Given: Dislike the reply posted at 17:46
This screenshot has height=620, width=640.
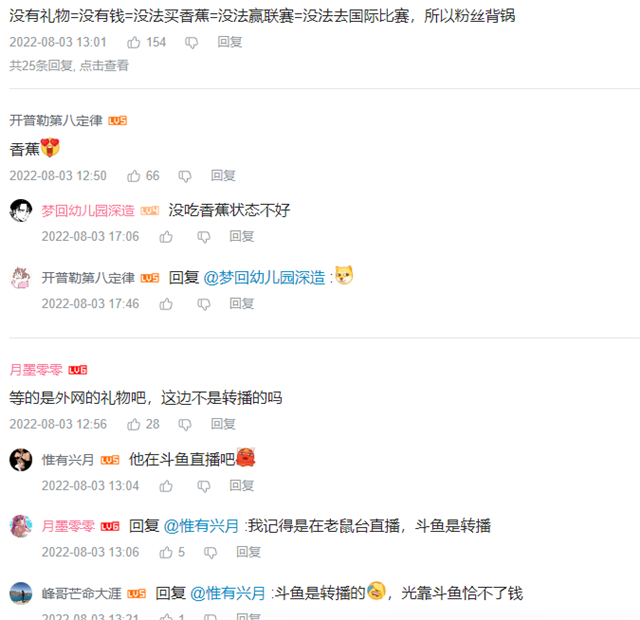Looking at the screenshot, I should coord(204,304).
